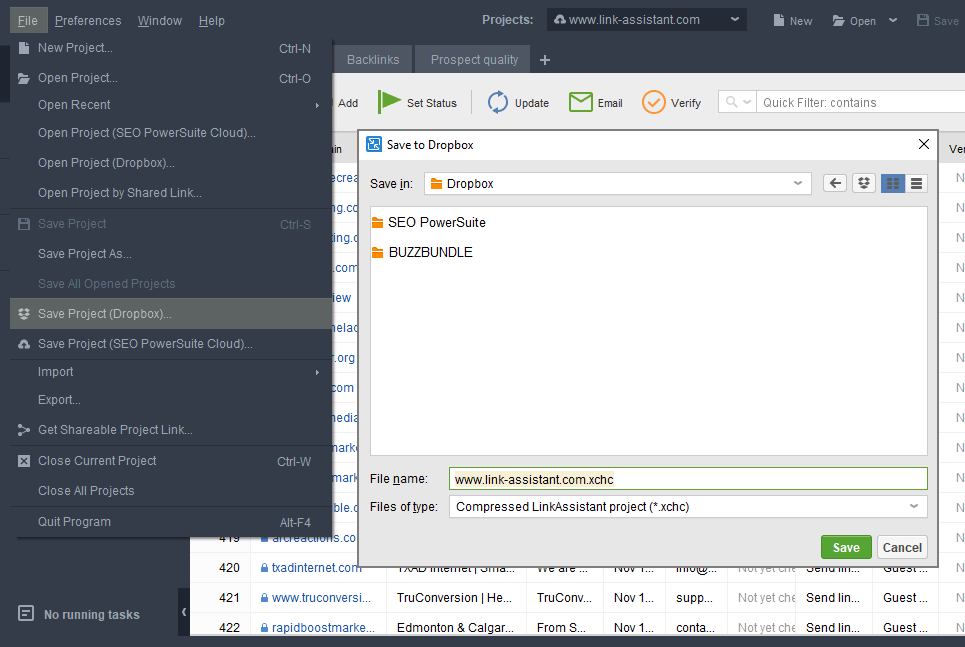Click the Dropbox home icon in Save dialog
The width and height of the screenshot is (965, 647).
(864, 183)
